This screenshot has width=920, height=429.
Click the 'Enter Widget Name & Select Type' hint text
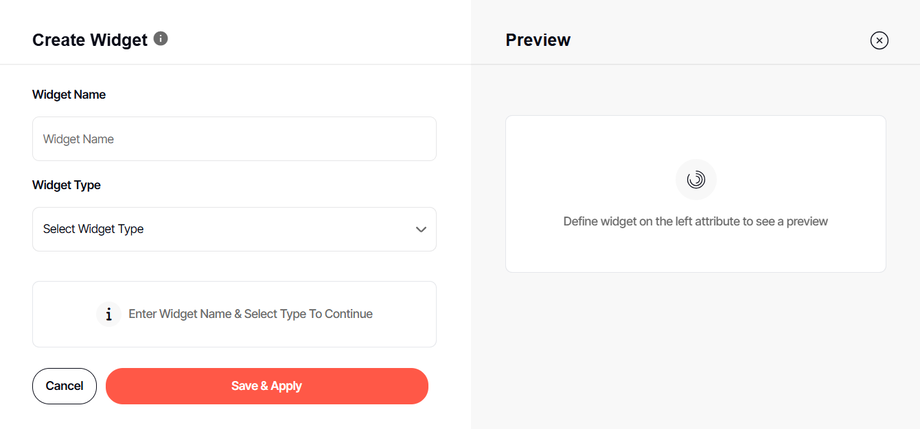tap(250, 314)
